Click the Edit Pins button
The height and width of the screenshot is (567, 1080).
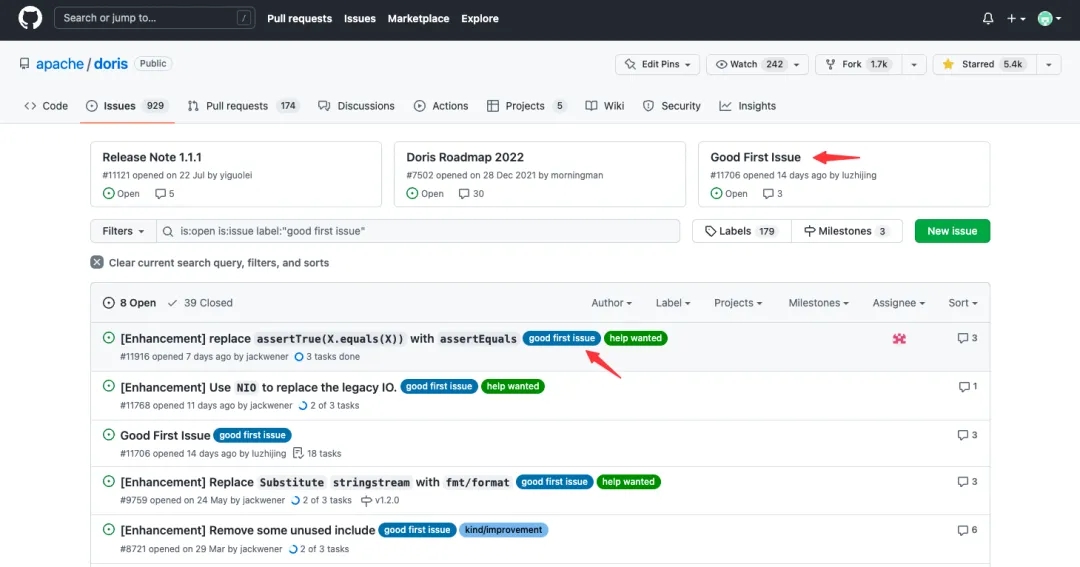click(657, 64)
